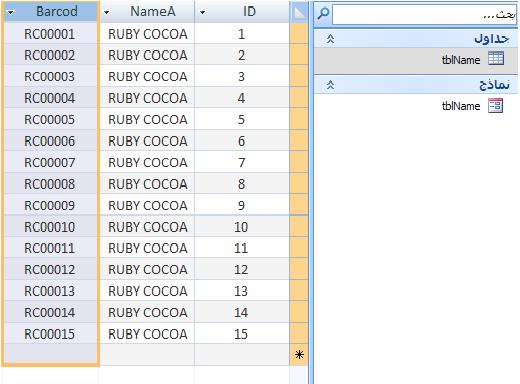Click cell RC00005
This screenshot has height=384, width=520.
click(x=50, y=119)
